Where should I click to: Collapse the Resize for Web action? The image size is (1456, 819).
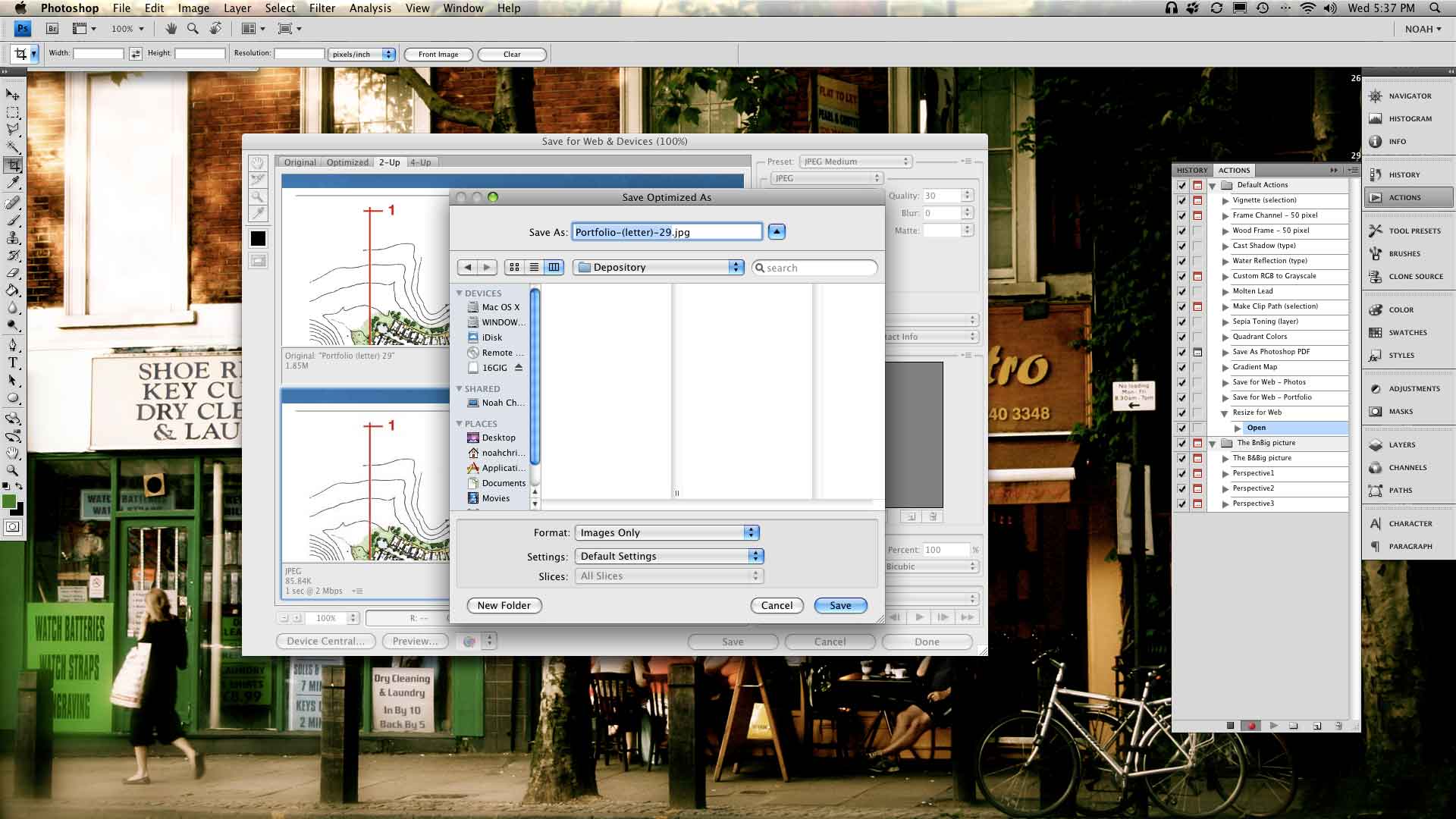coord(1225,413)
